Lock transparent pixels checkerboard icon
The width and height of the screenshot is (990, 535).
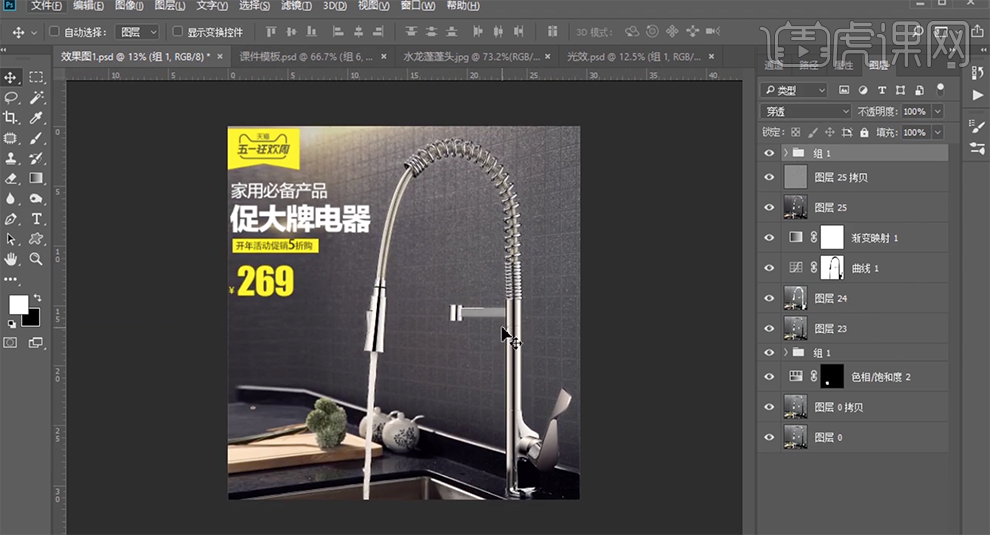(796, 132)
